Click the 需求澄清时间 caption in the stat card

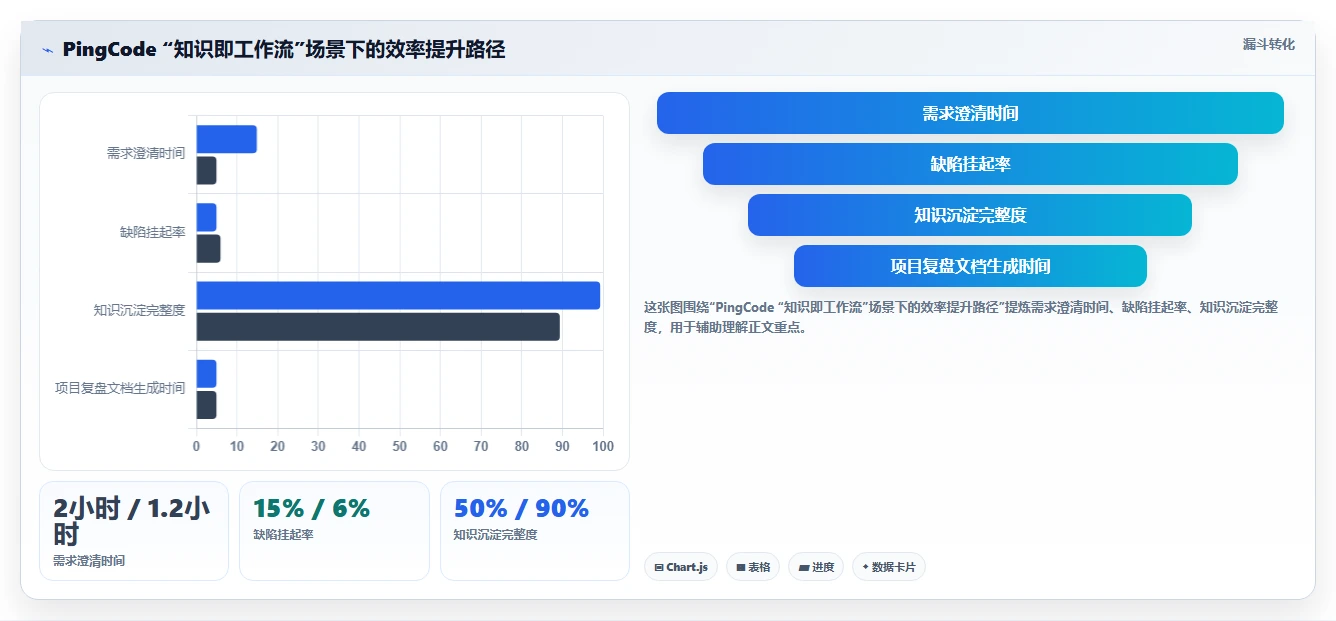[x=89, y=561]
